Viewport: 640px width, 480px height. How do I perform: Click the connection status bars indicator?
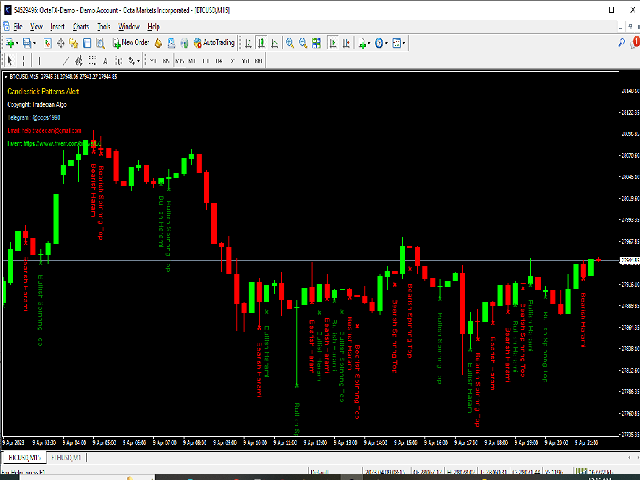[581, 471]
